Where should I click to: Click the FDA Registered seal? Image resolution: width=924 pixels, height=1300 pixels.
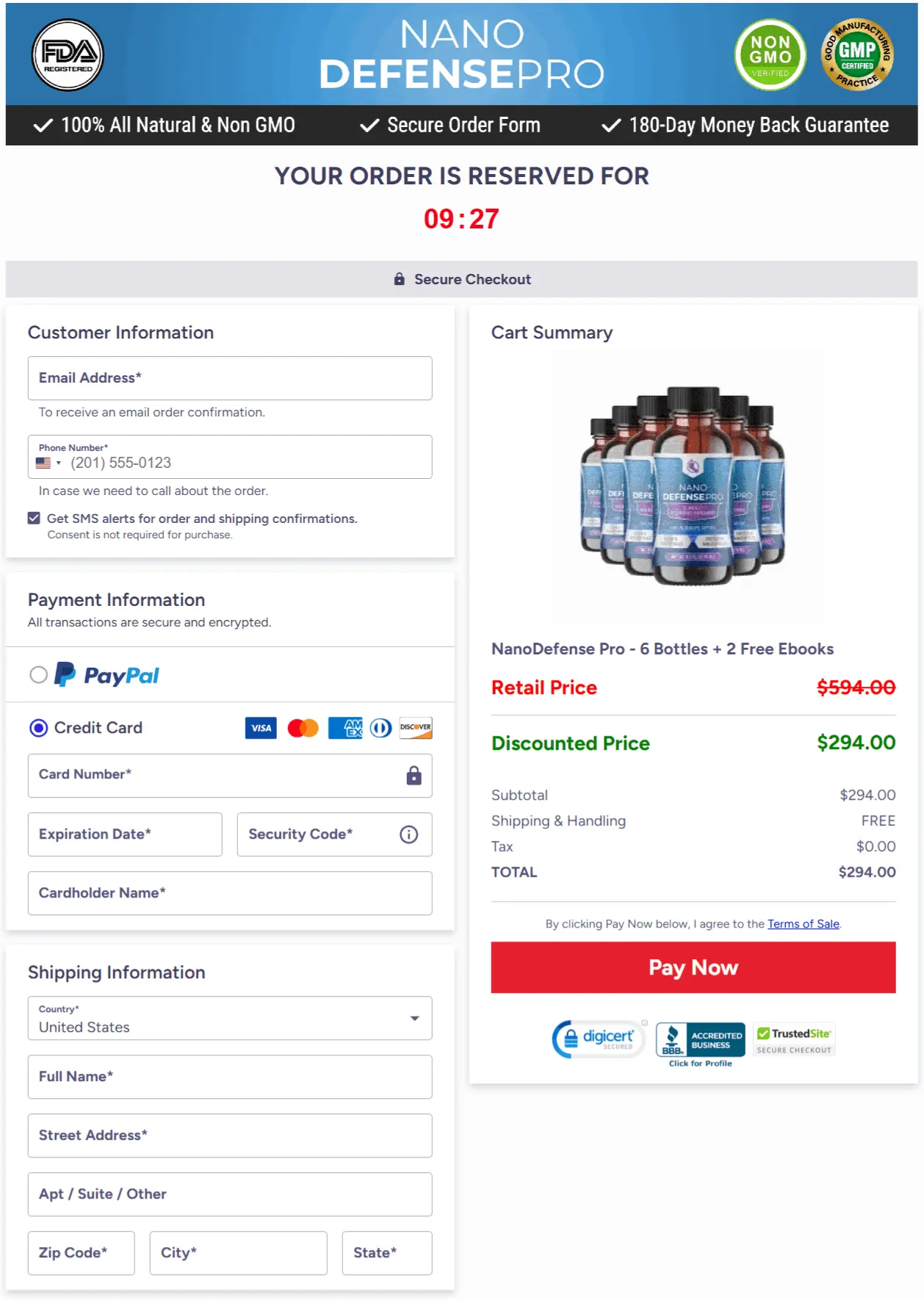click(x=67, y=55)
